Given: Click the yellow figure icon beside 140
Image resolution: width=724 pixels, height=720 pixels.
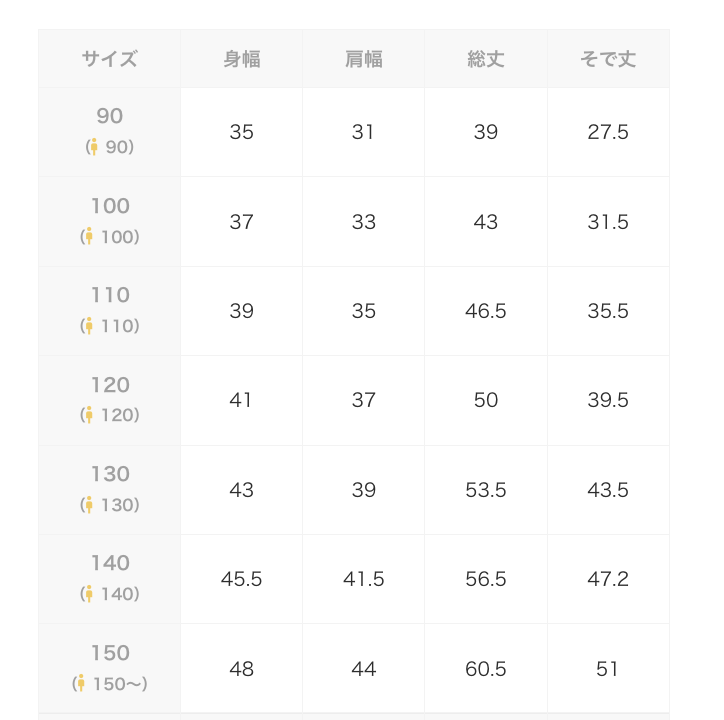Looking at the screenshot, I should 89,594.
